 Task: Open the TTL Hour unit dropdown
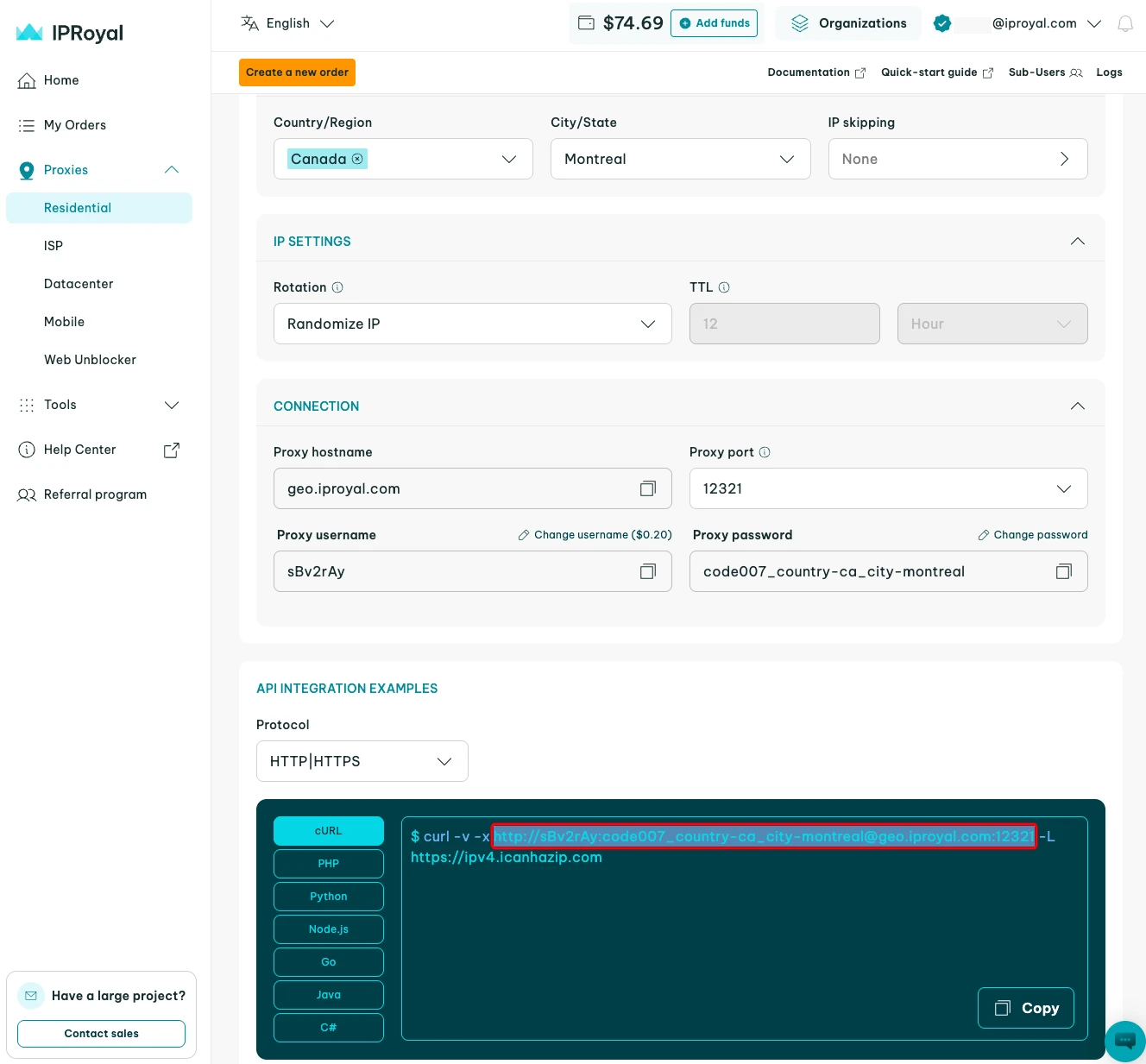[x=992, y=324]
